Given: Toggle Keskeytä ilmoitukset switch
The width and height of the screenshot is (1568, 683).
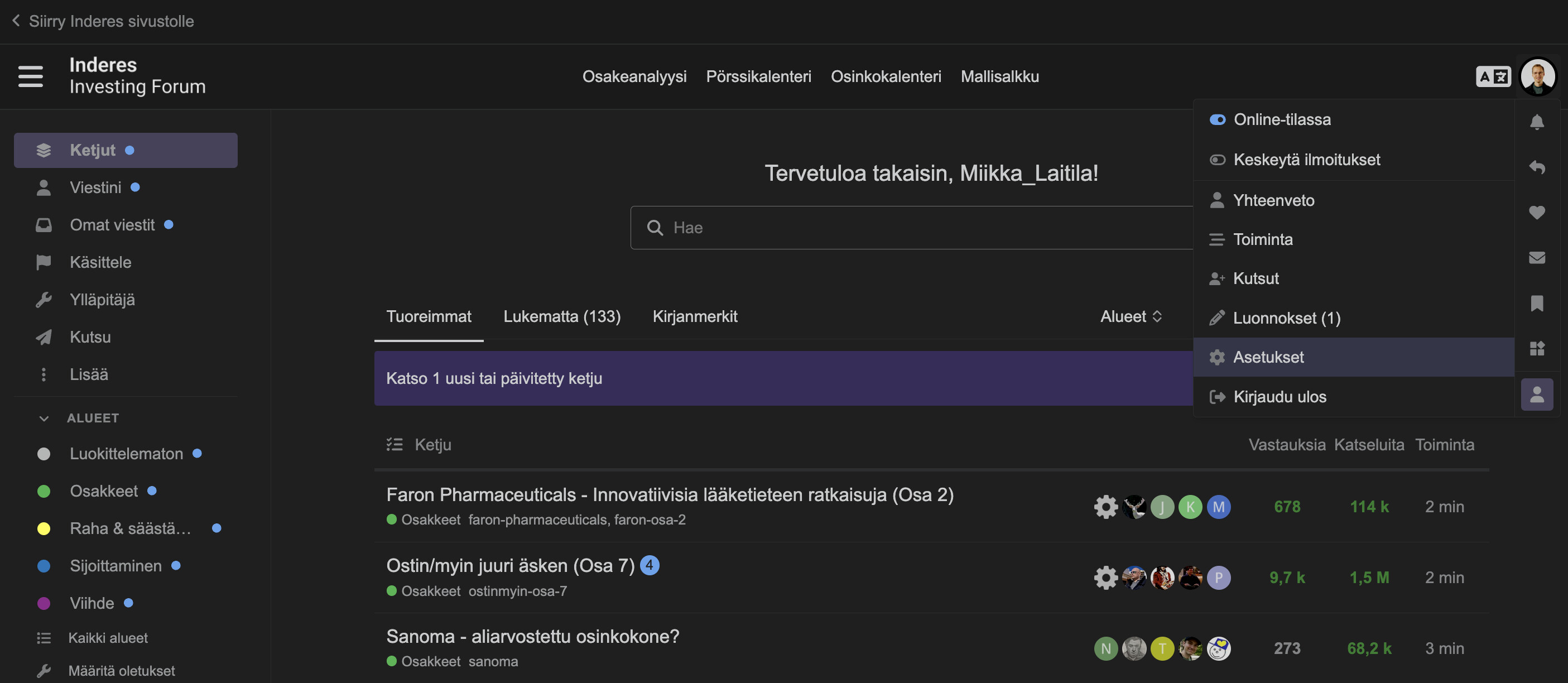Looking at the screenshot, I should click(1218, 160).
